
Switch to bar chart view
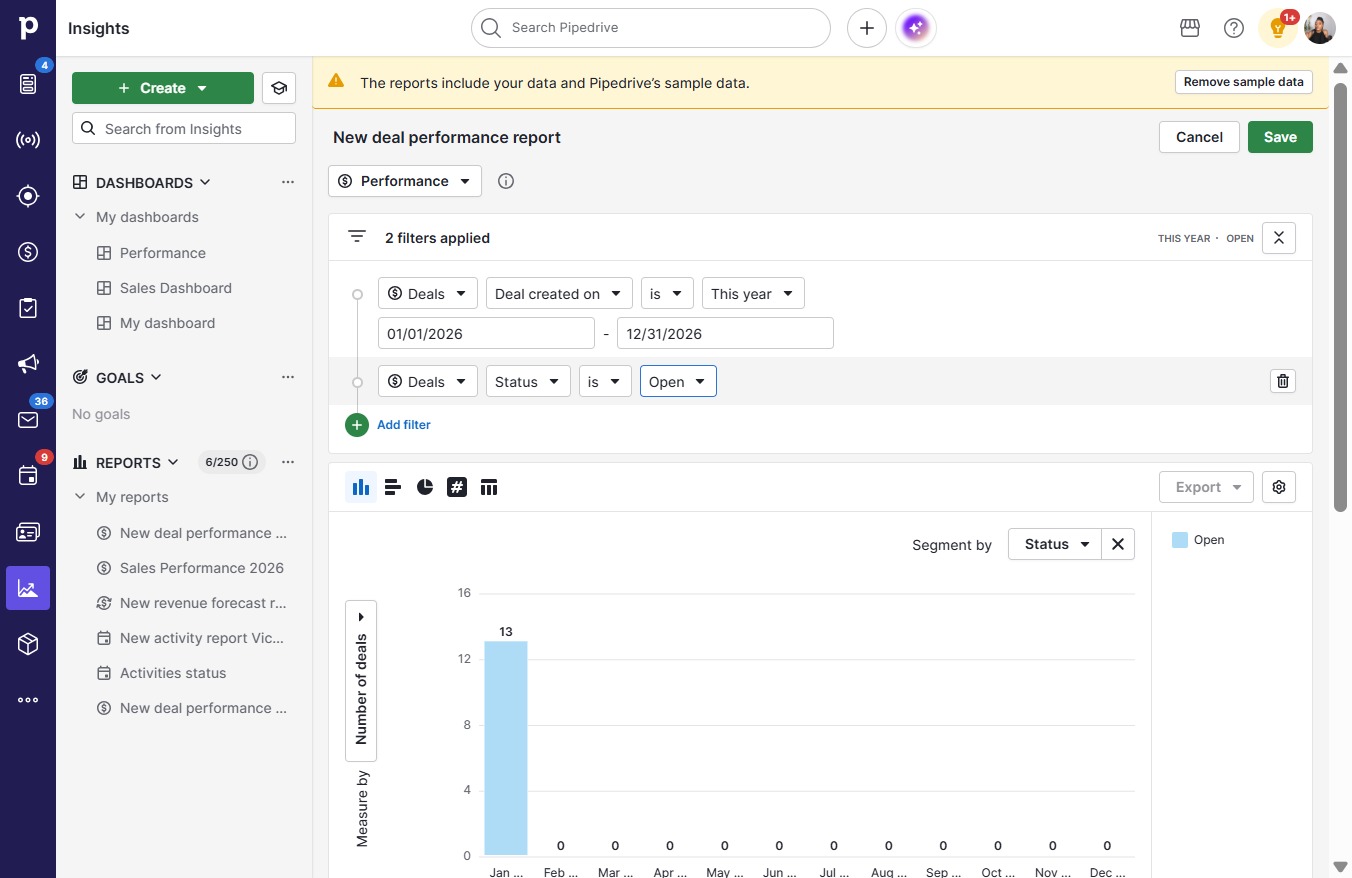[393, 487]
